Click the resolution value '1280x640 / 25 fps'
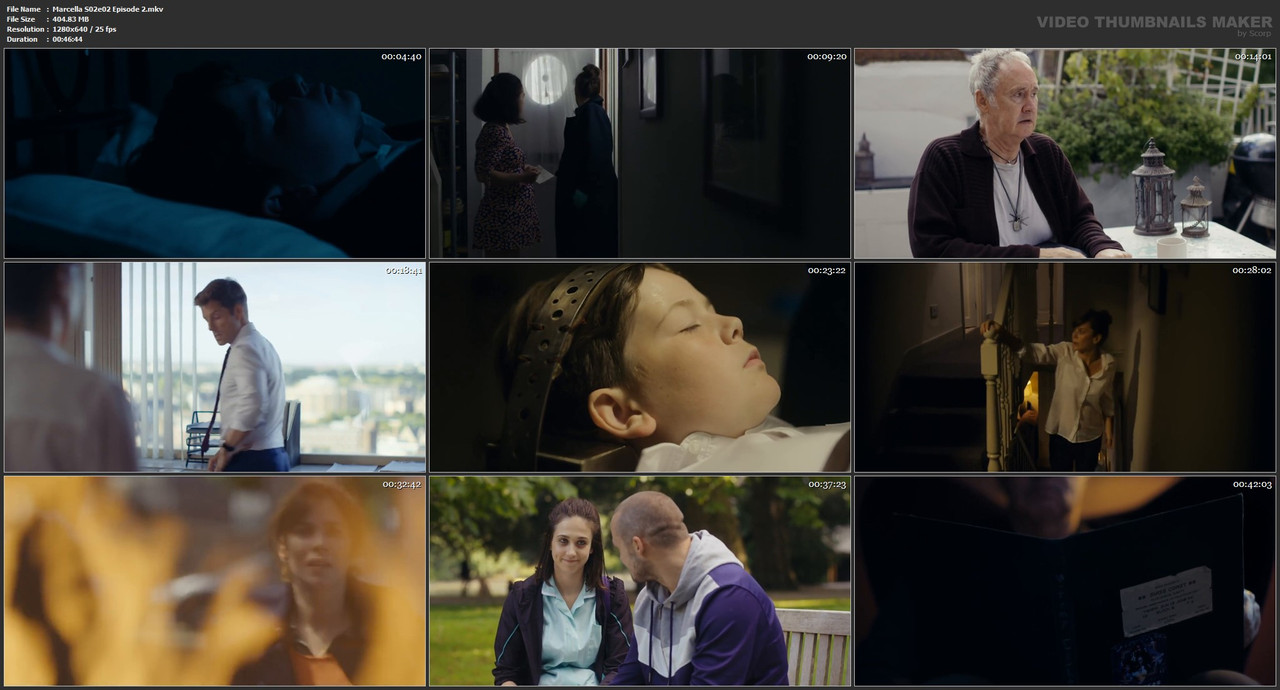The image size is (1280, 690). [84, 29]
